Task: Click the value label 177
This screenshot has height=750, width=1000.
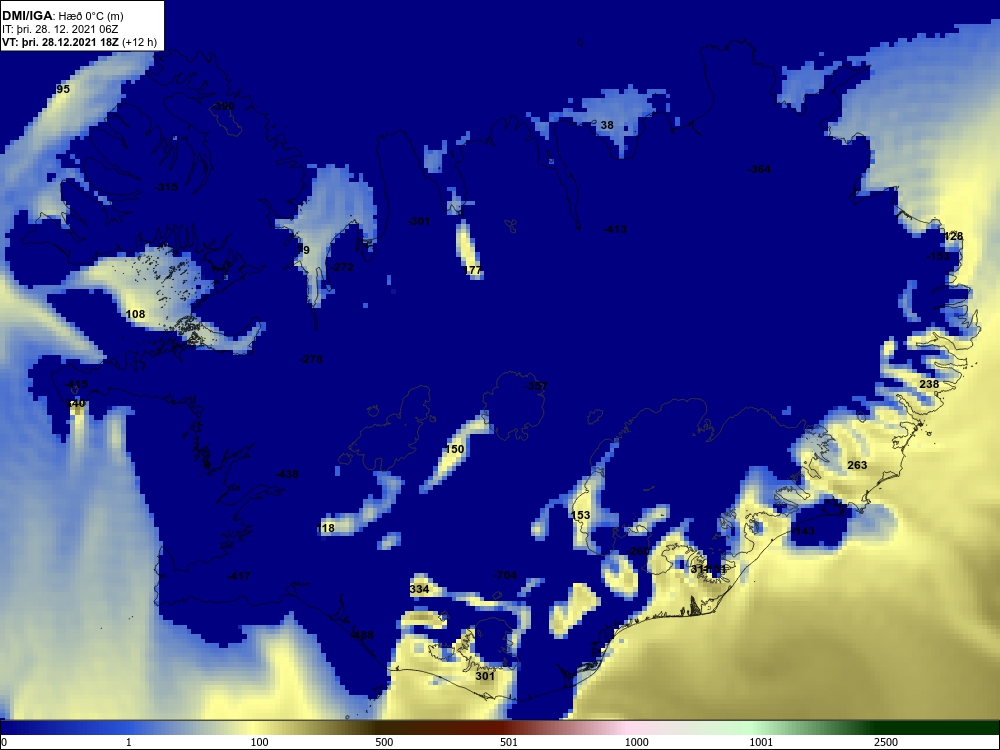Action: pyautogui.click(x=473, y=270)
